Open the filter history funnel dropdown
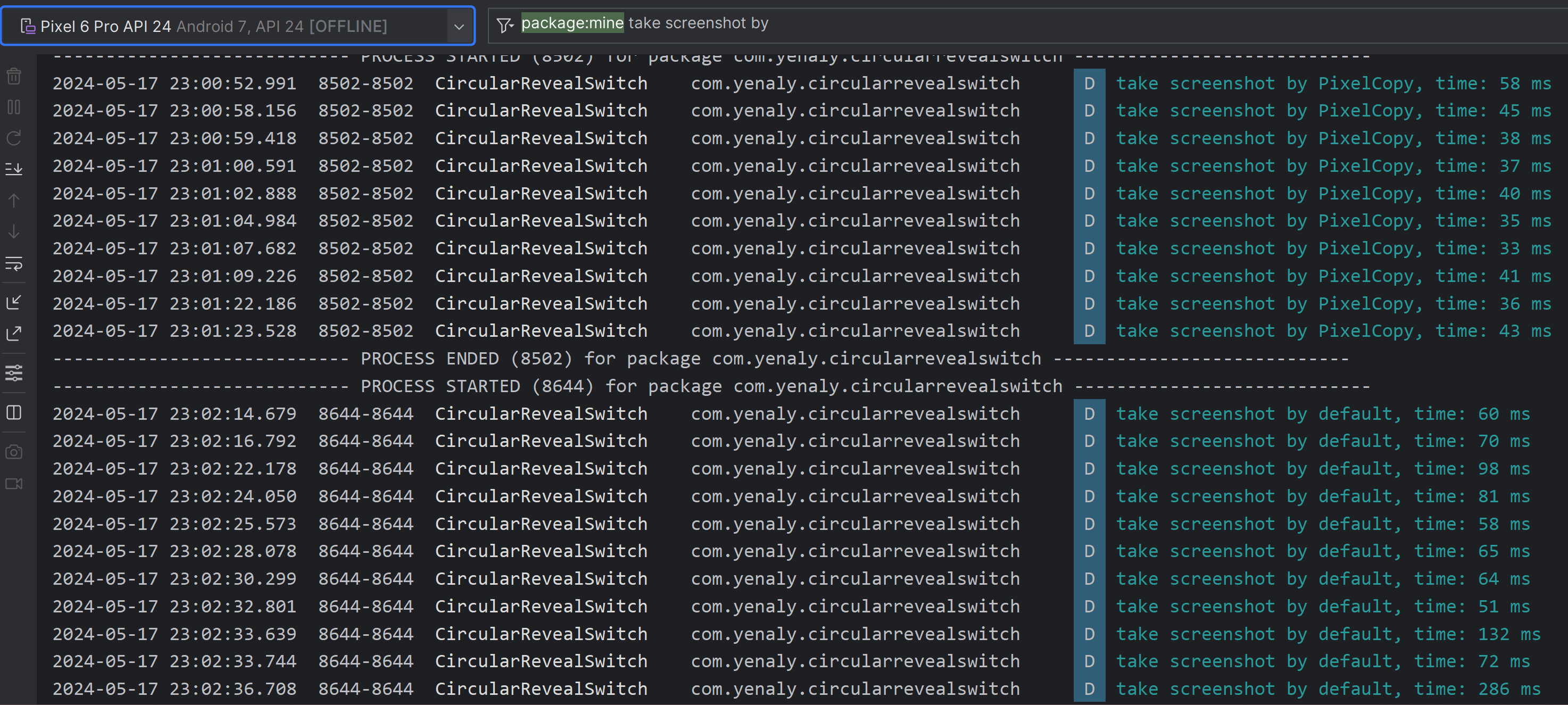Screen dimensions: 1568x705 click(504, 25)
